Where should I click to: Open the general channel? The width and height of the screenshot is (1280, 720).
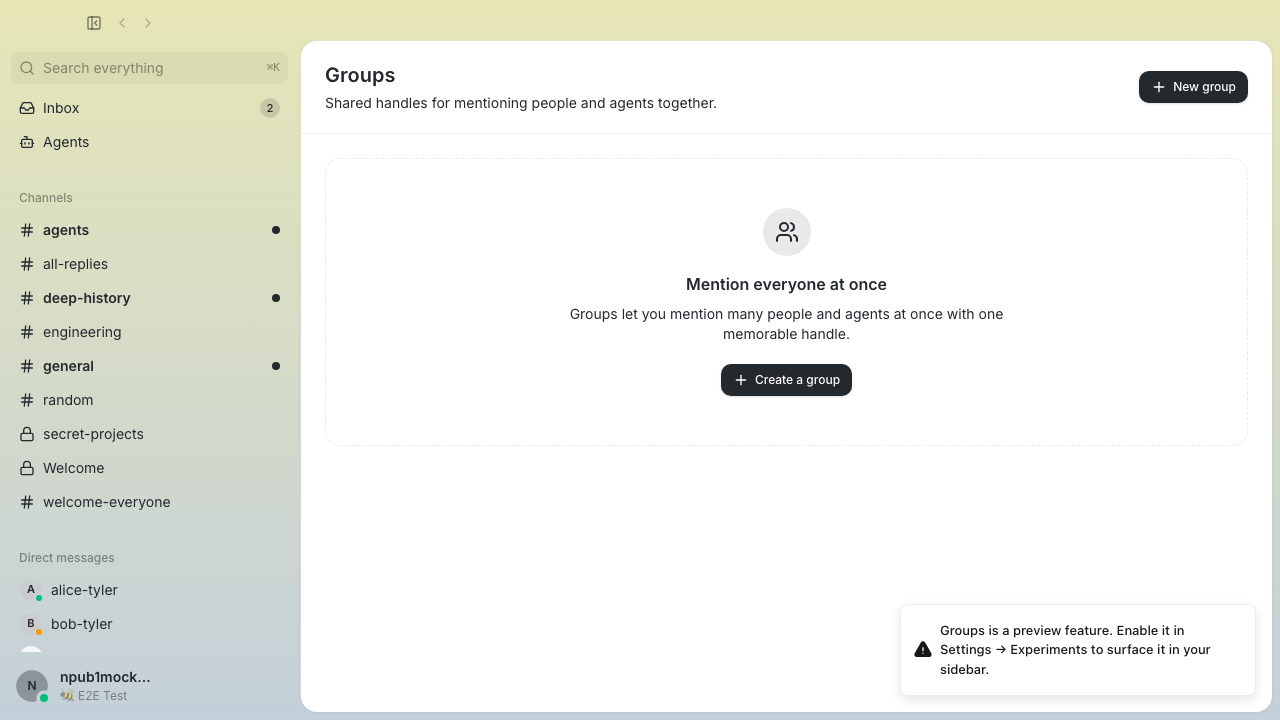click(x=149, y=366)
